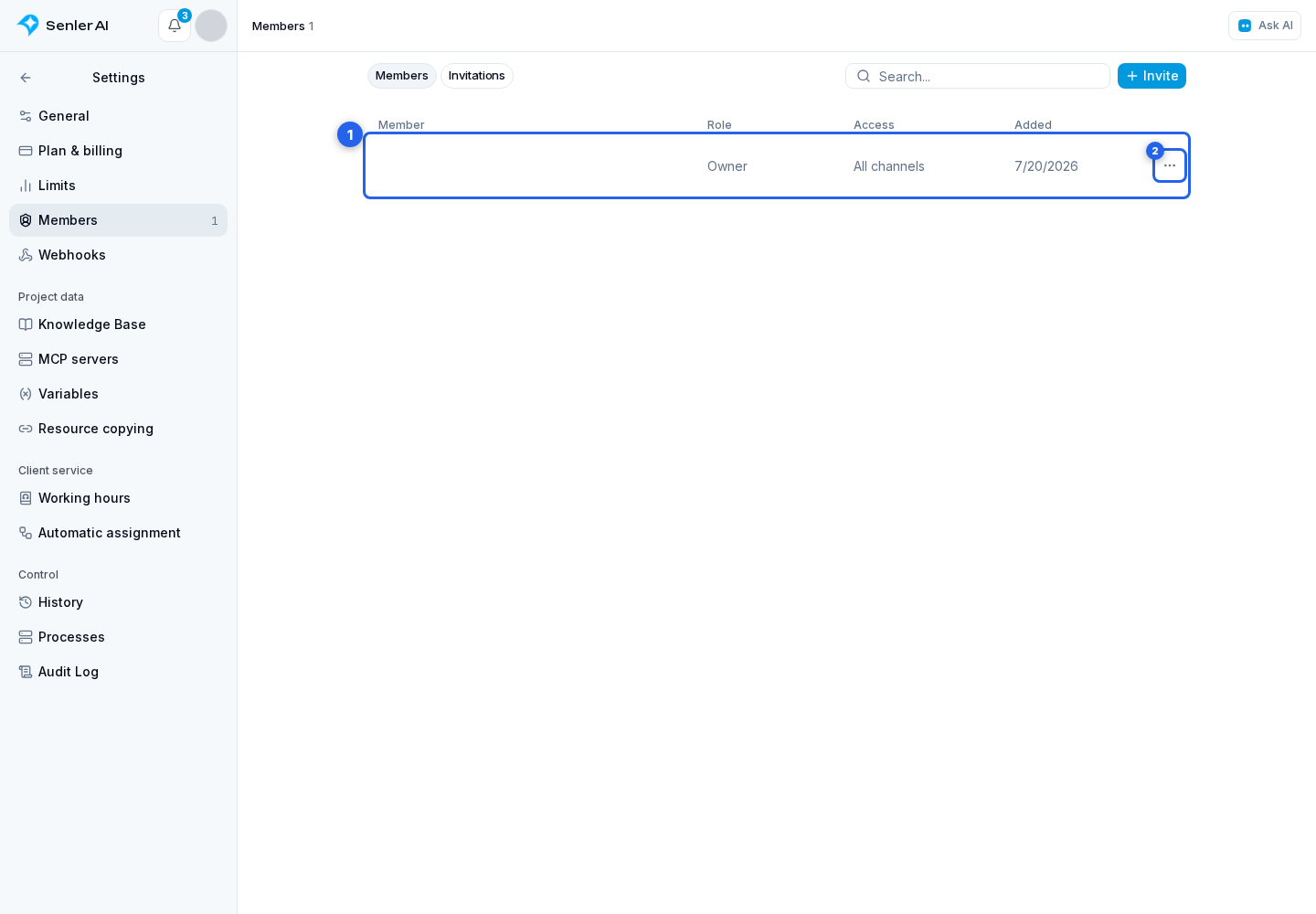Click the Owner role cell
The width and height of the screenshot is (1316, 914).
727,166
